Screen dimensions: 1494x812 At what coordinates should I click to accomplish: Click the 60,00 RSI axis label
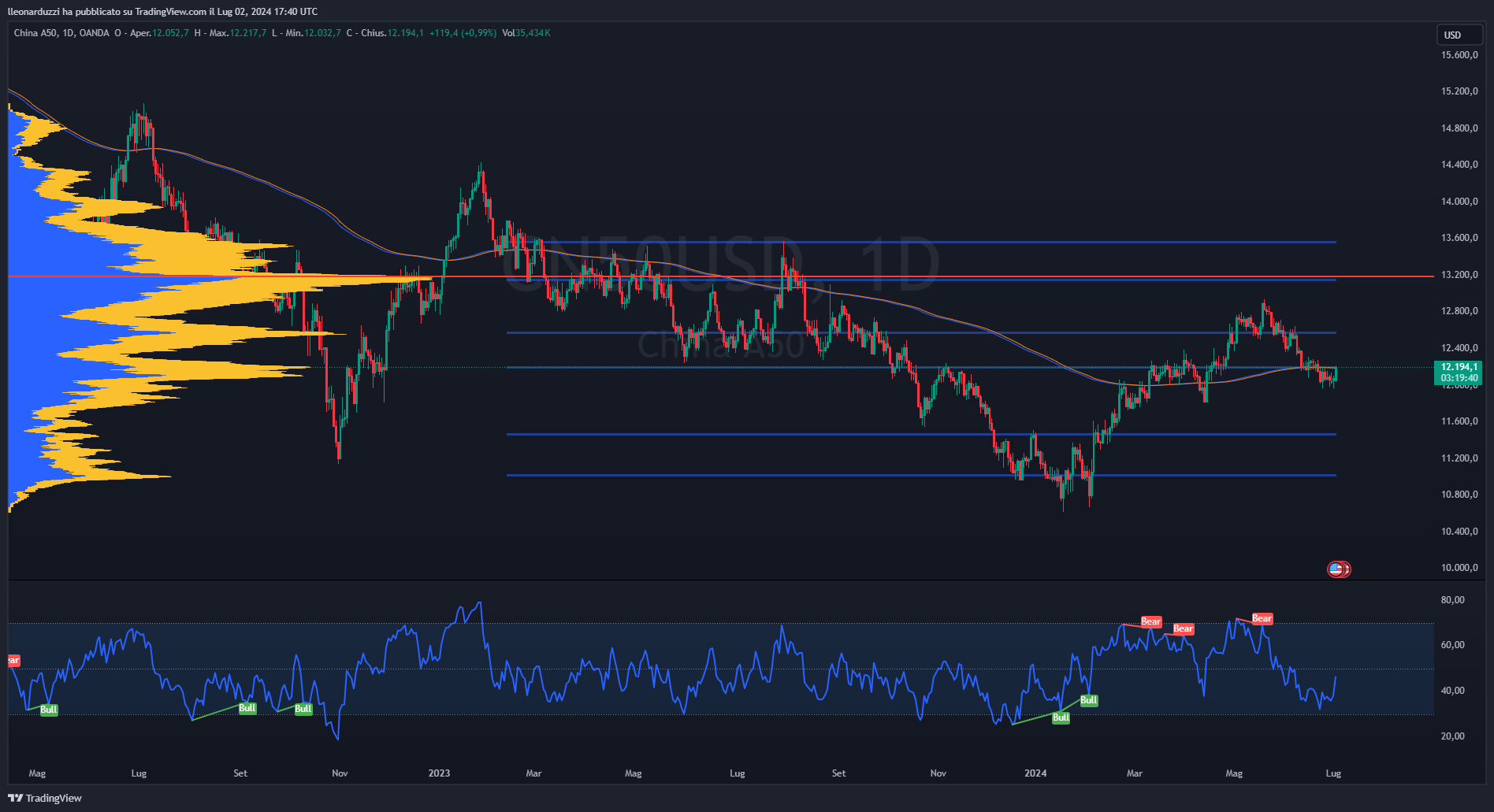tap(1452, 645)
